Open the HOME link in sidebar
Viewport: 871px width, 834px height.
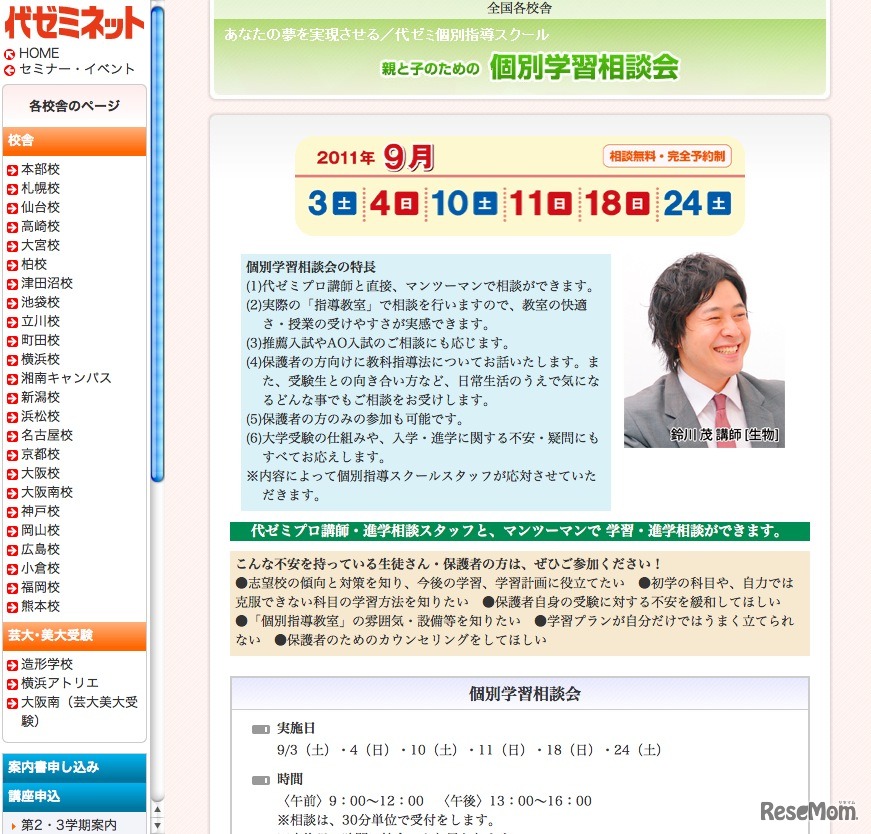pyautogui.click(x=39, y=53)
